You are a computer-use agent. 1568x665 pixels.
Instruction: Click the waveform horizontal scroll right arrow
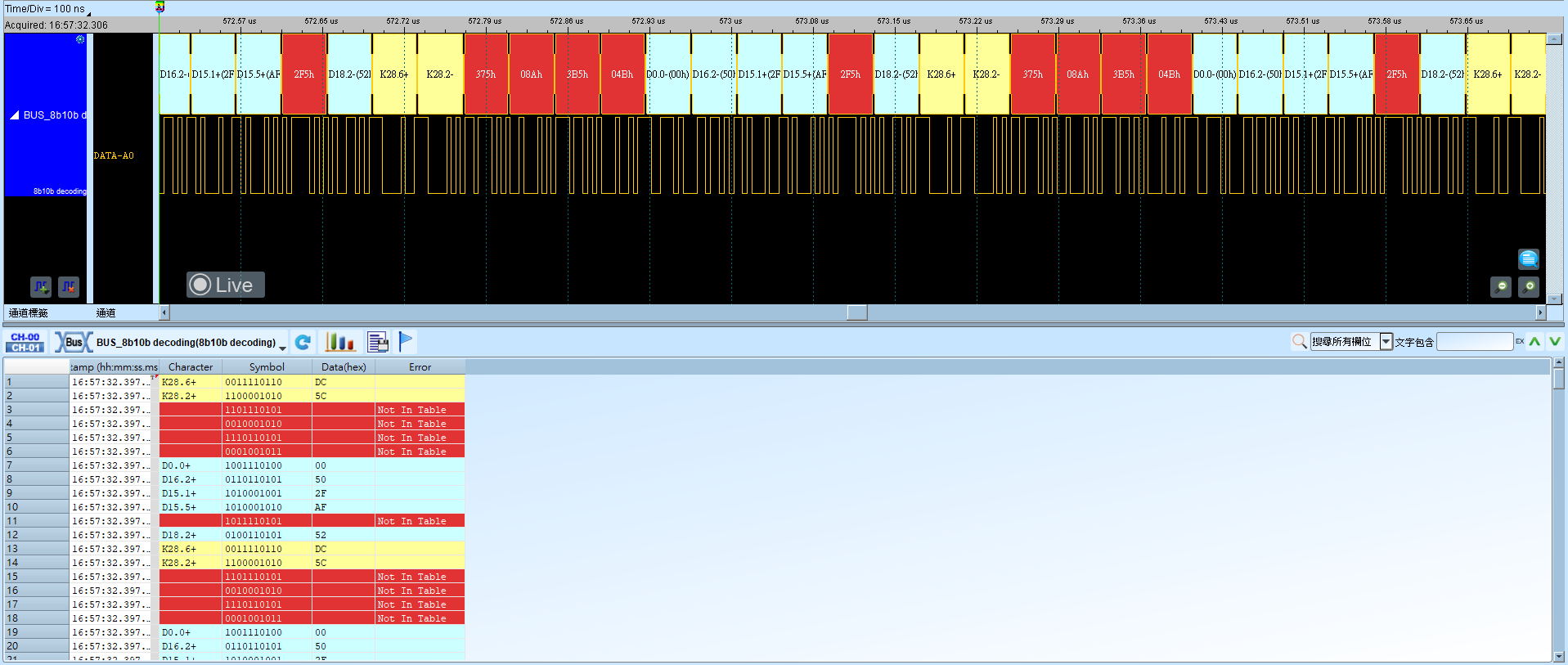point(1540,312)
